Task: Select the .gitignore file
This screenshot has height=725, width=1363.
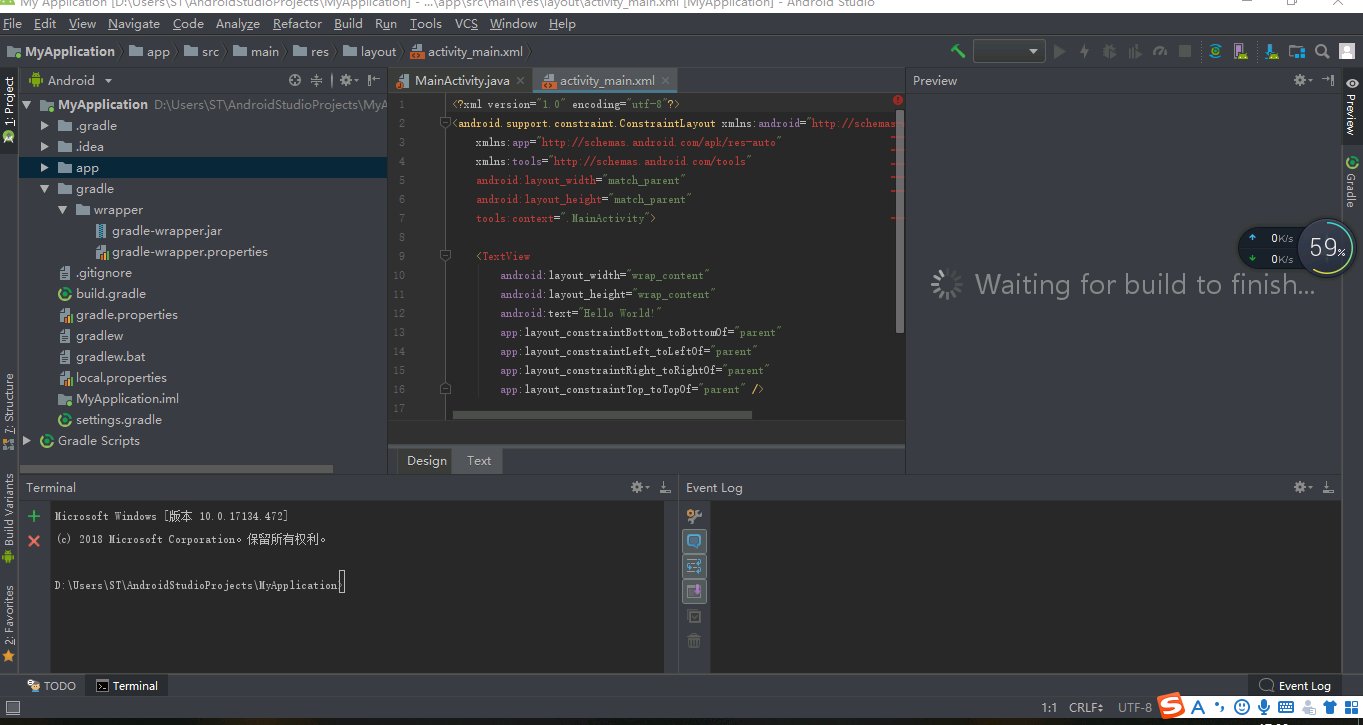Action: tap(95, 272)
